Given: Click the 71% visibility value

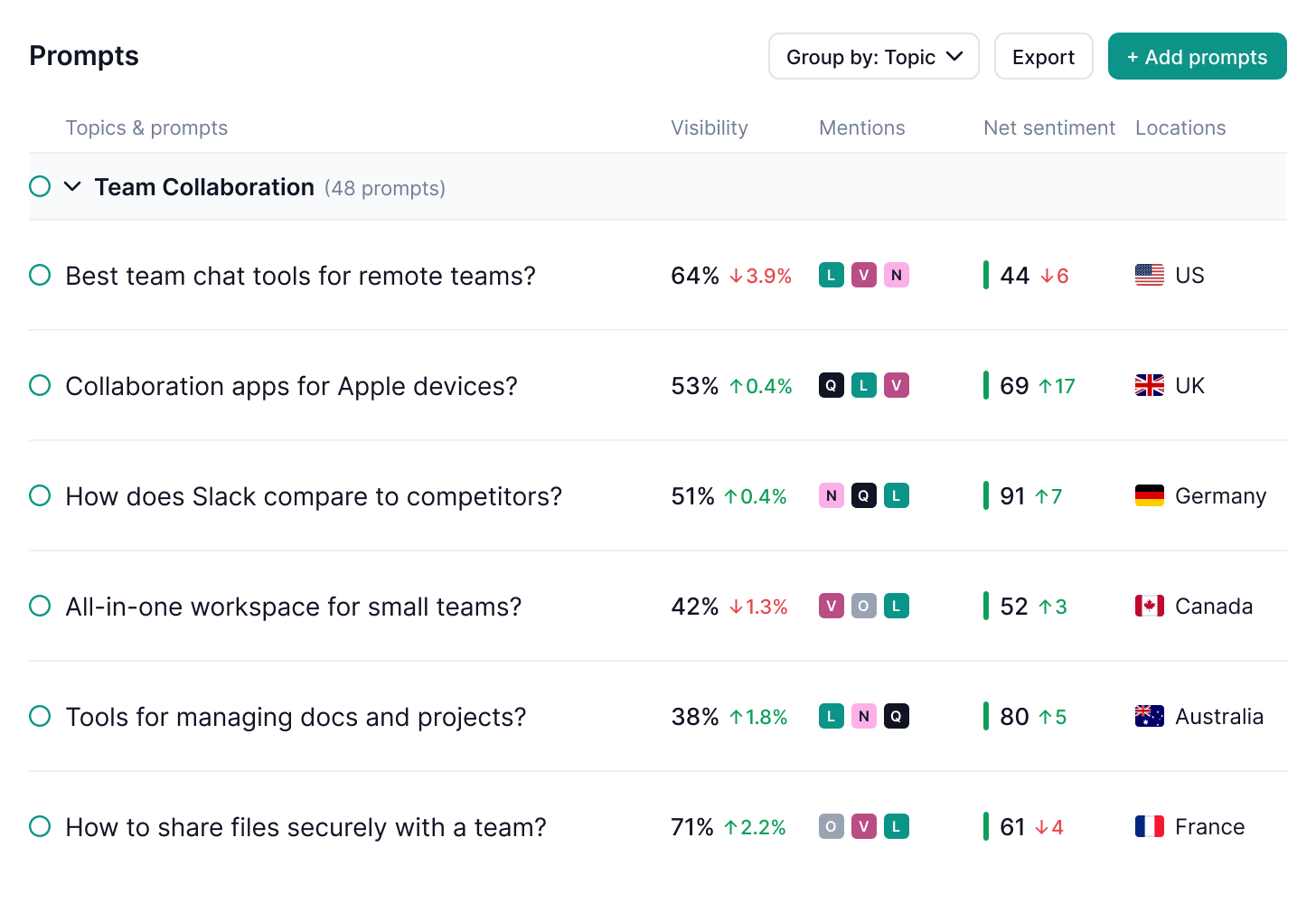Looking at the screenshot, I should tap(692, 827).
